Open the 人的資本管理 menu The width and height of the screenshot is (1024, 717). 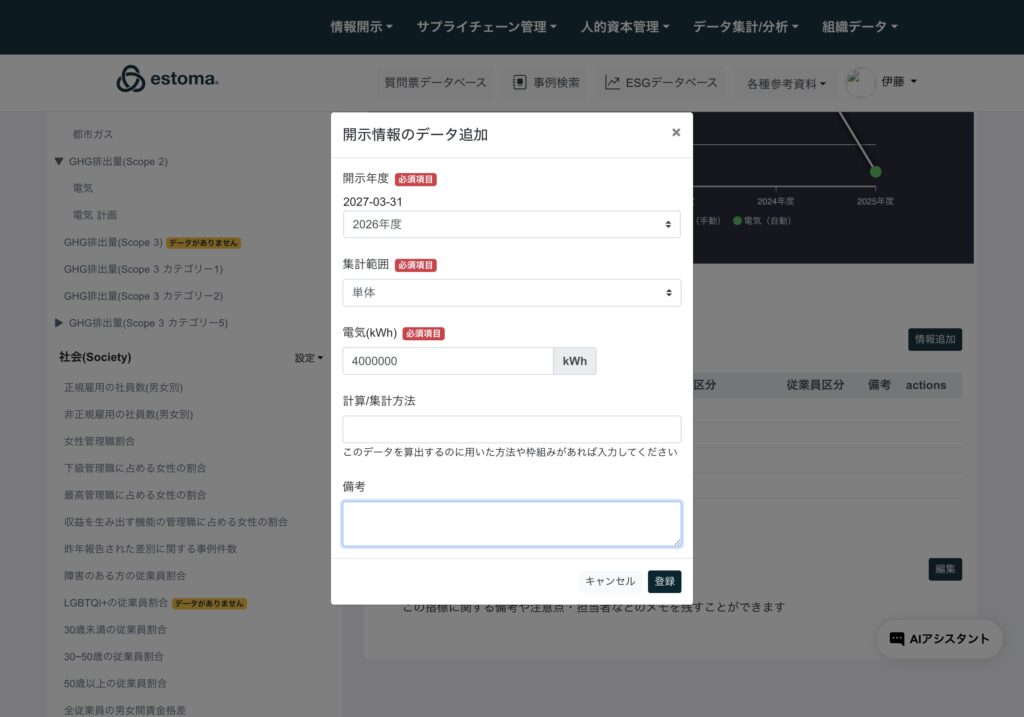624,27
